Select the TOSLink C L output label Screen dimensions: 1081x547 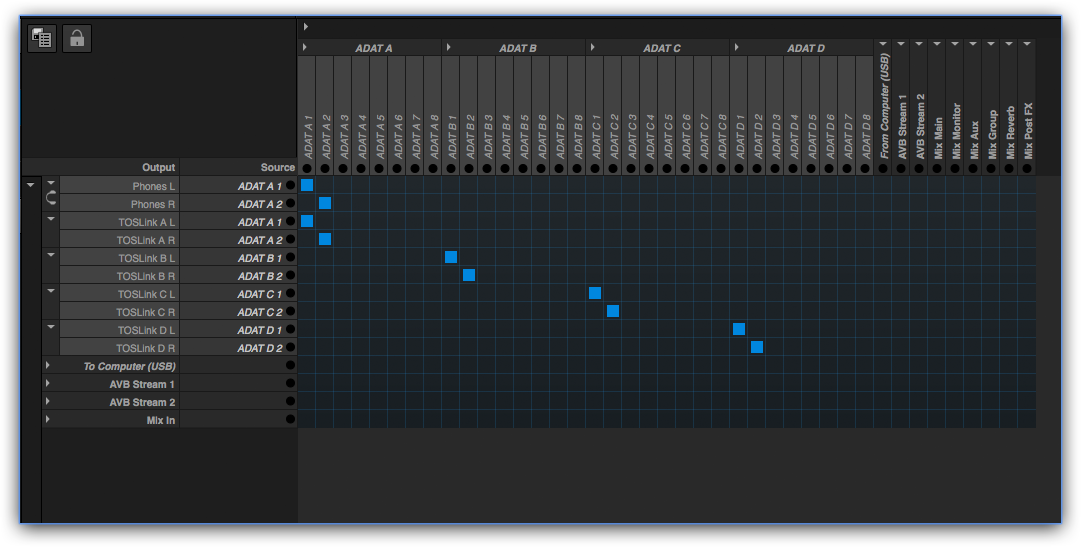146,294
